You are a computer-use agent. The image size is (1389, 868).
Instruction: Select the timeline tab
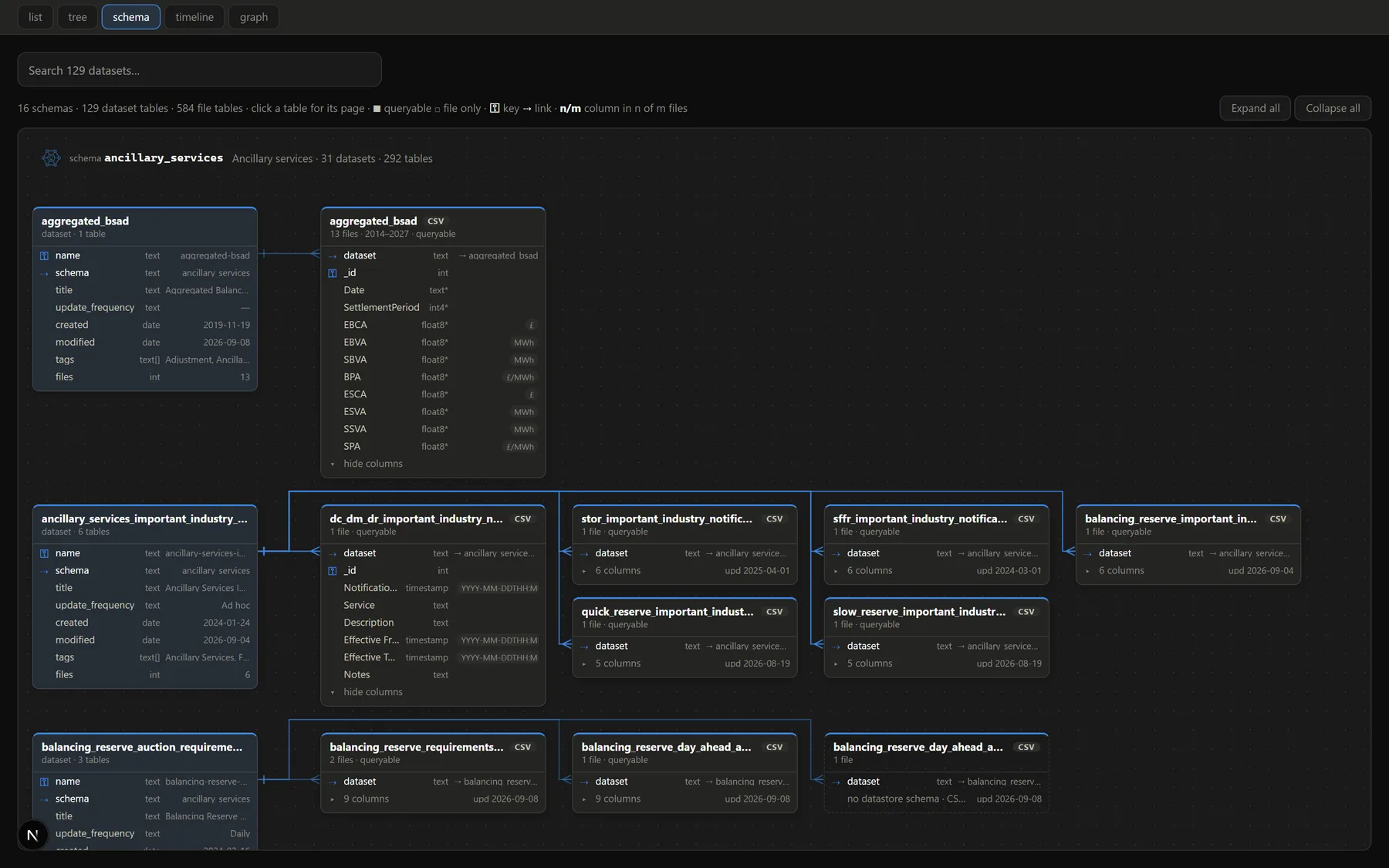(194, 17)
